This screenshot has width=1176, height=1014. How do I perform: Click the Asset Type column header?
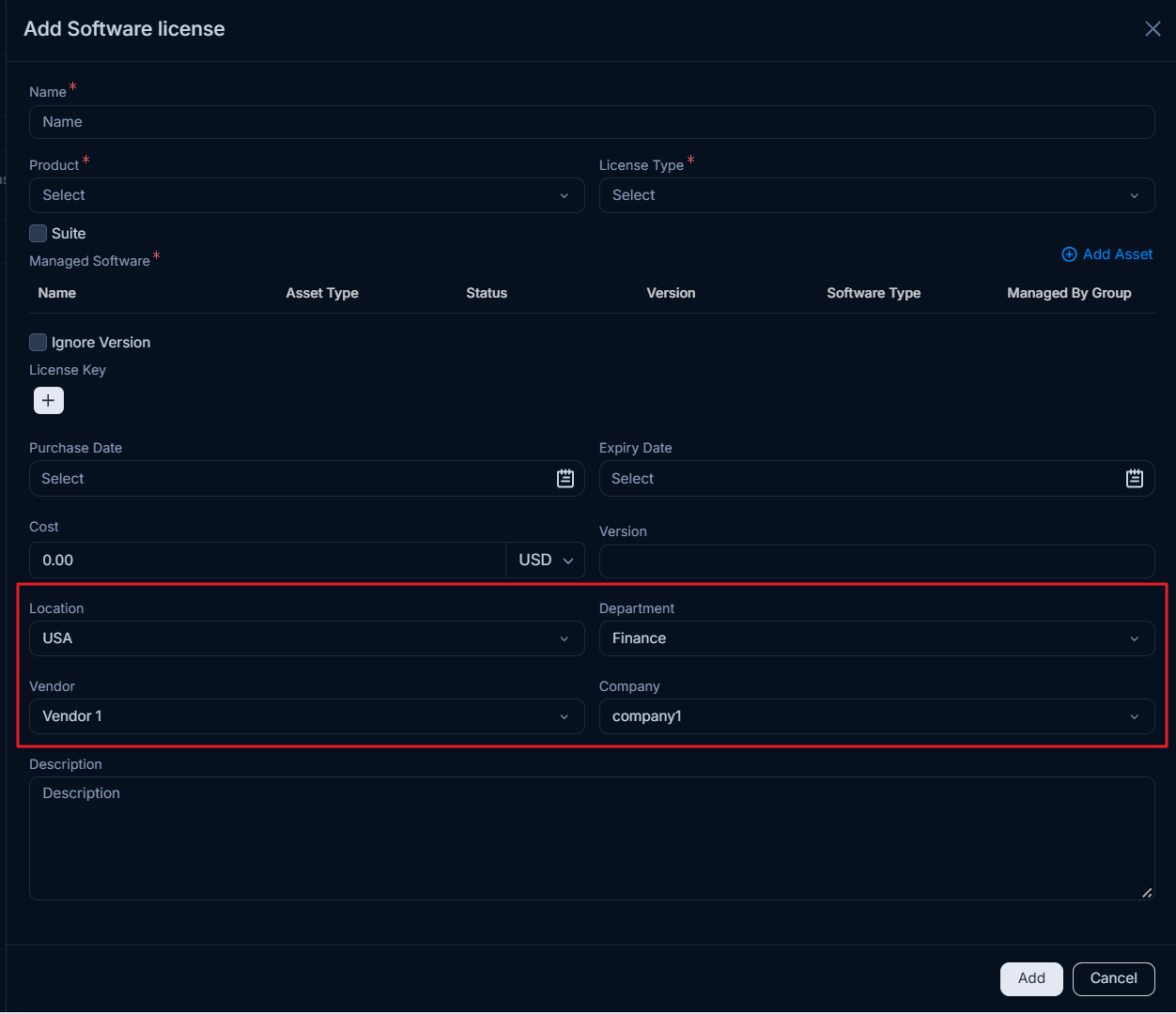[x=322, y=293]
